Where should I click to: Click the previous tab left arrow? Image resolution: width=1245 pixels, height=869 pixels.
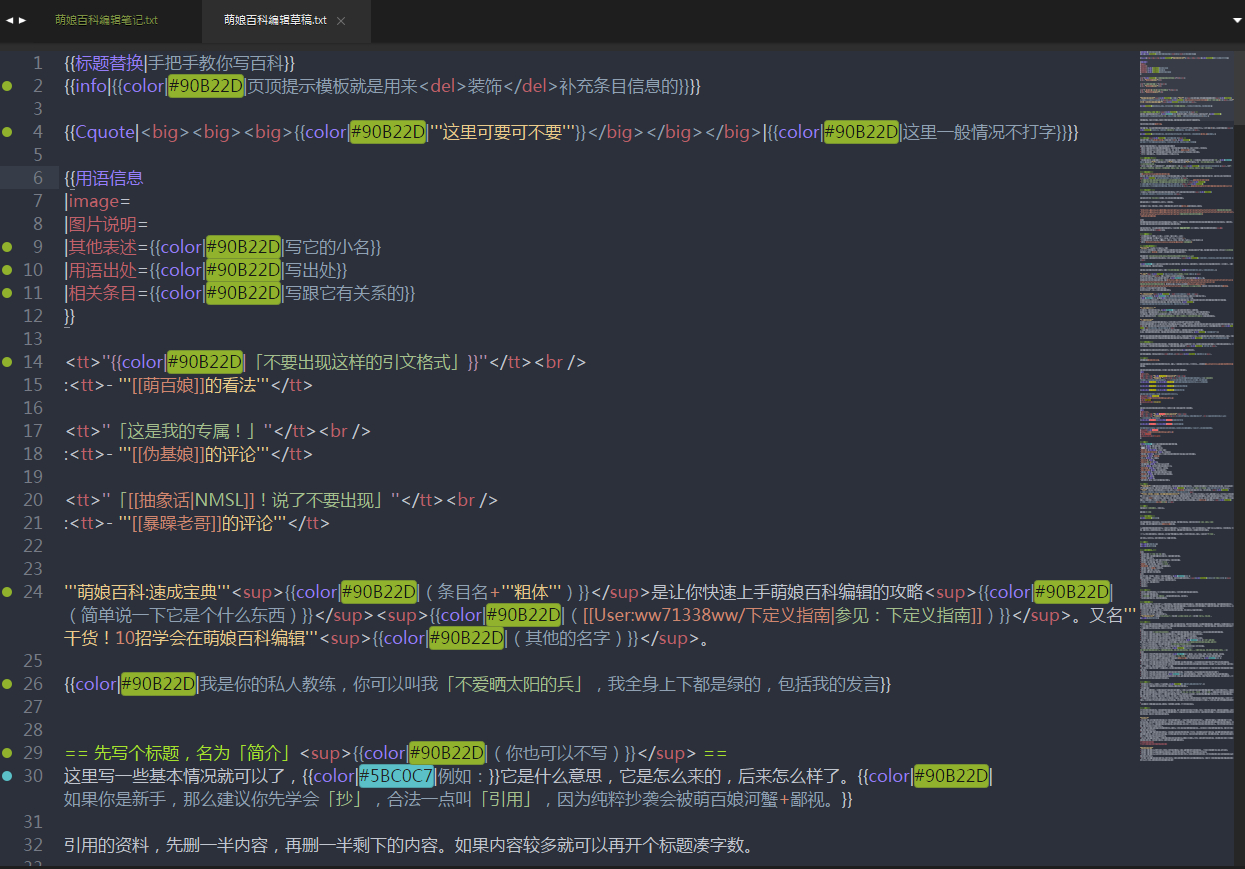pyautogui.click(x=9, y=20)
